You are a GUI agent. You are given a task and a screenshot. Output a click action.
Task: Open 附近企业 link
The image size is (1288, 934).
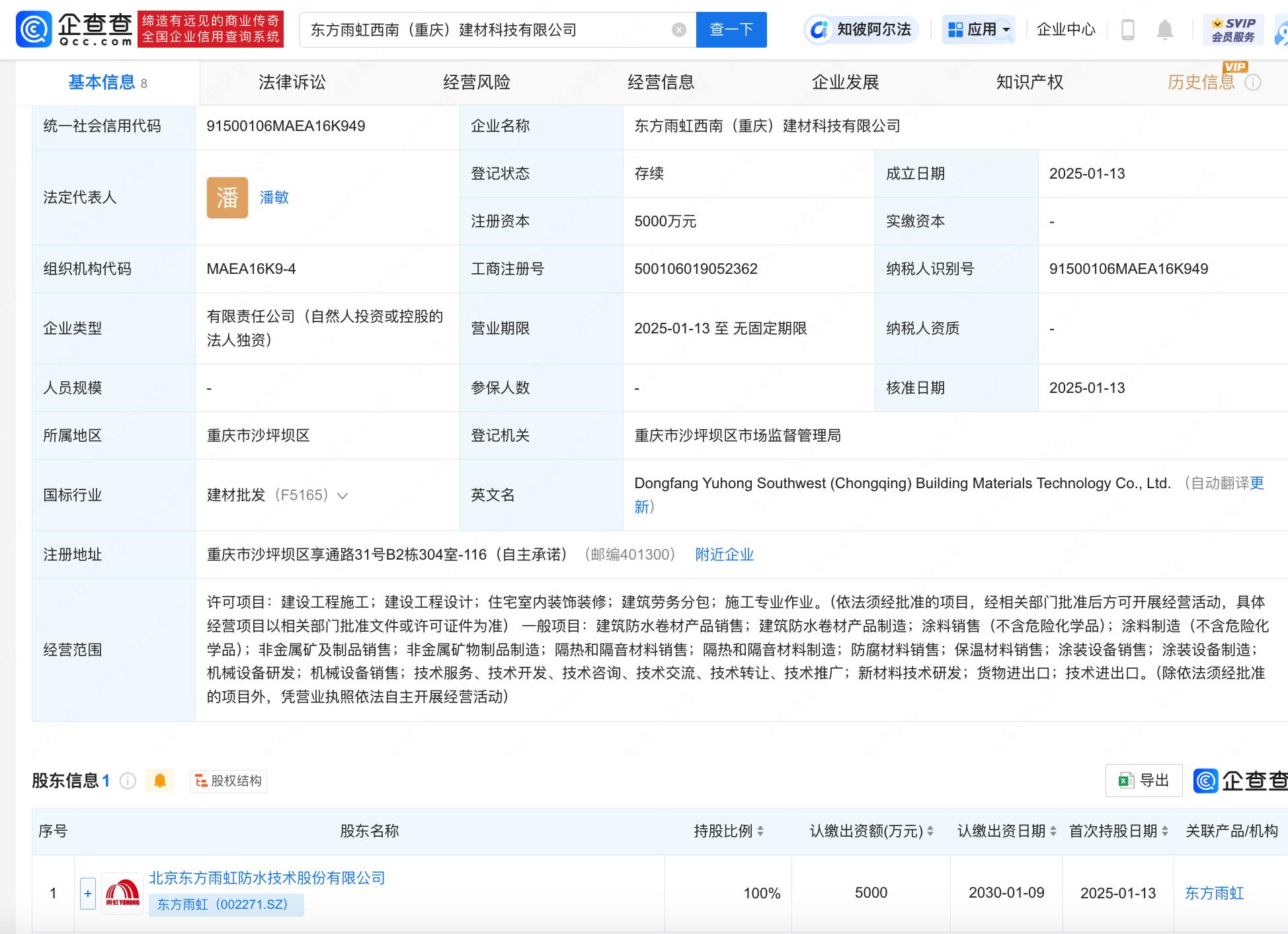coord(725,554)
